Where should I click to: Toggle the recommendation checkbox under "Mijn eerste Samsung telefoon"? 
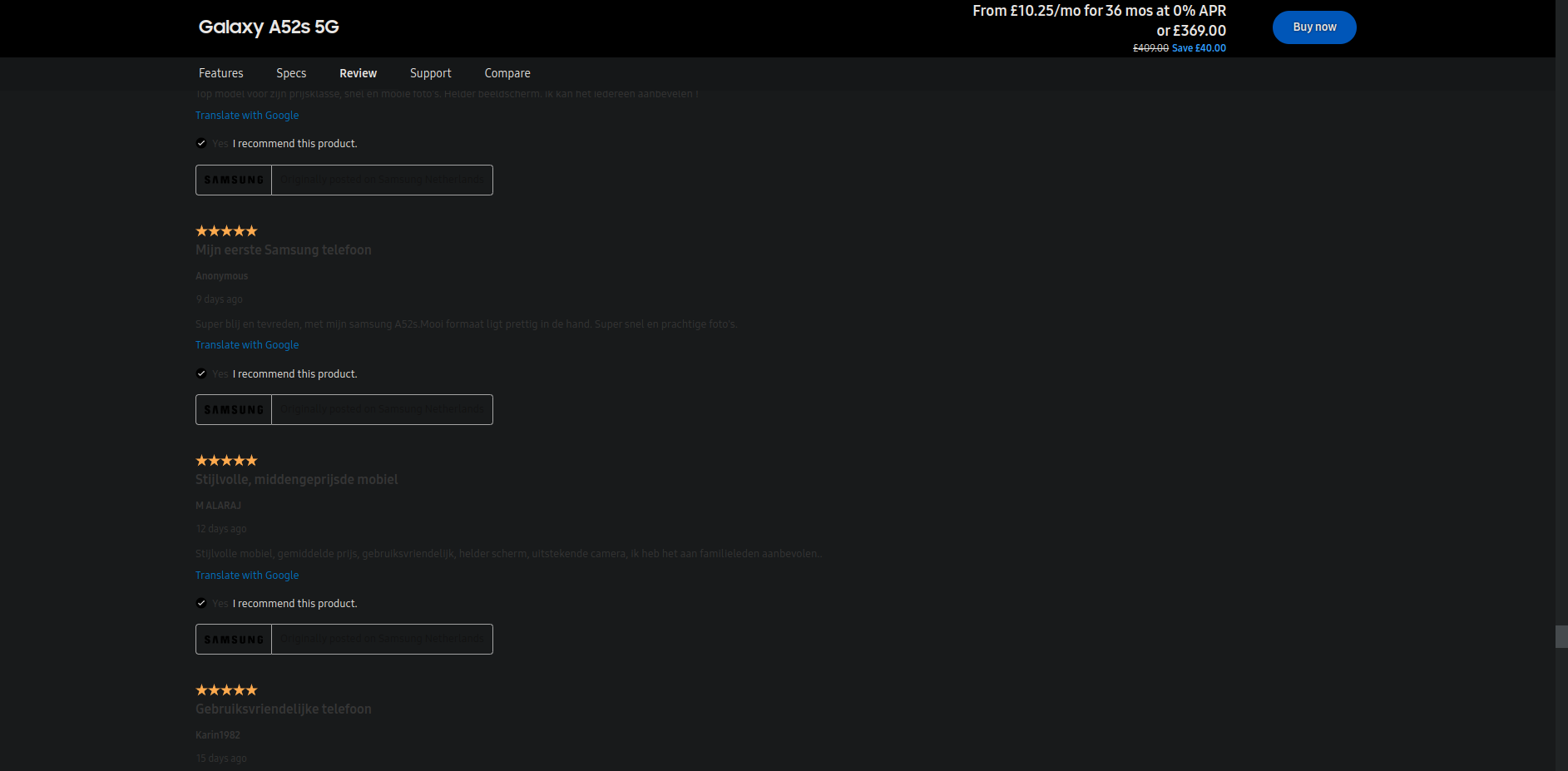[x=201, y=373]
